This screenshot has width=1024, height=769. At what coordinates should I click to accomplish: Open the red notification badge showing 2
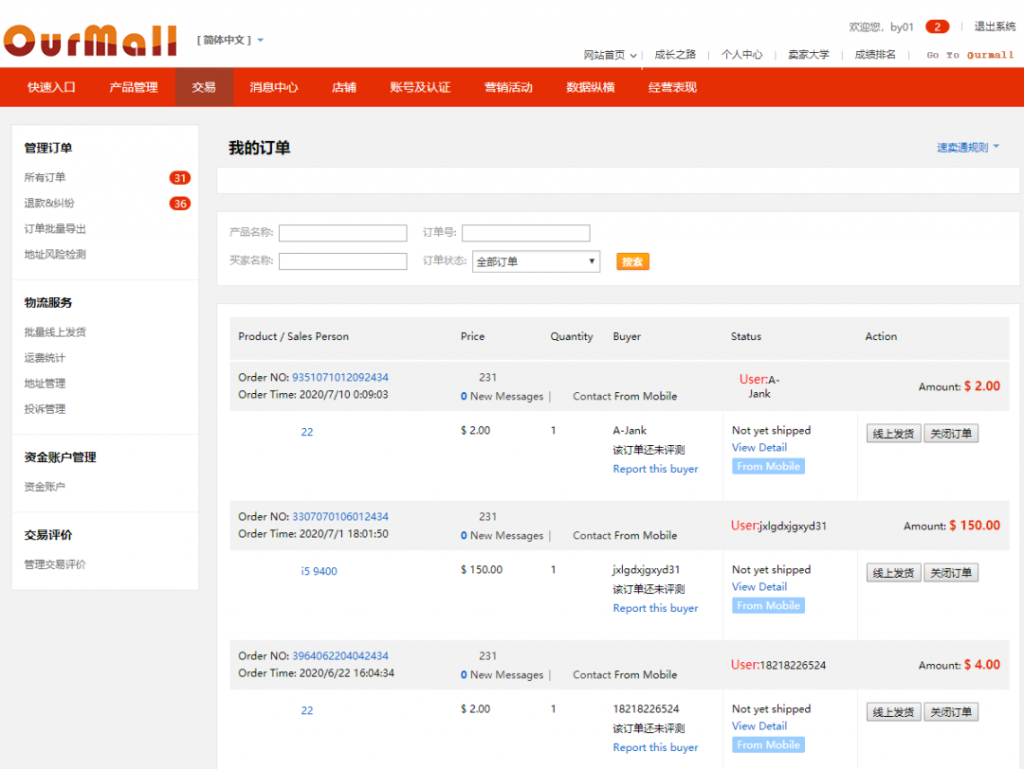coord(937,27)
